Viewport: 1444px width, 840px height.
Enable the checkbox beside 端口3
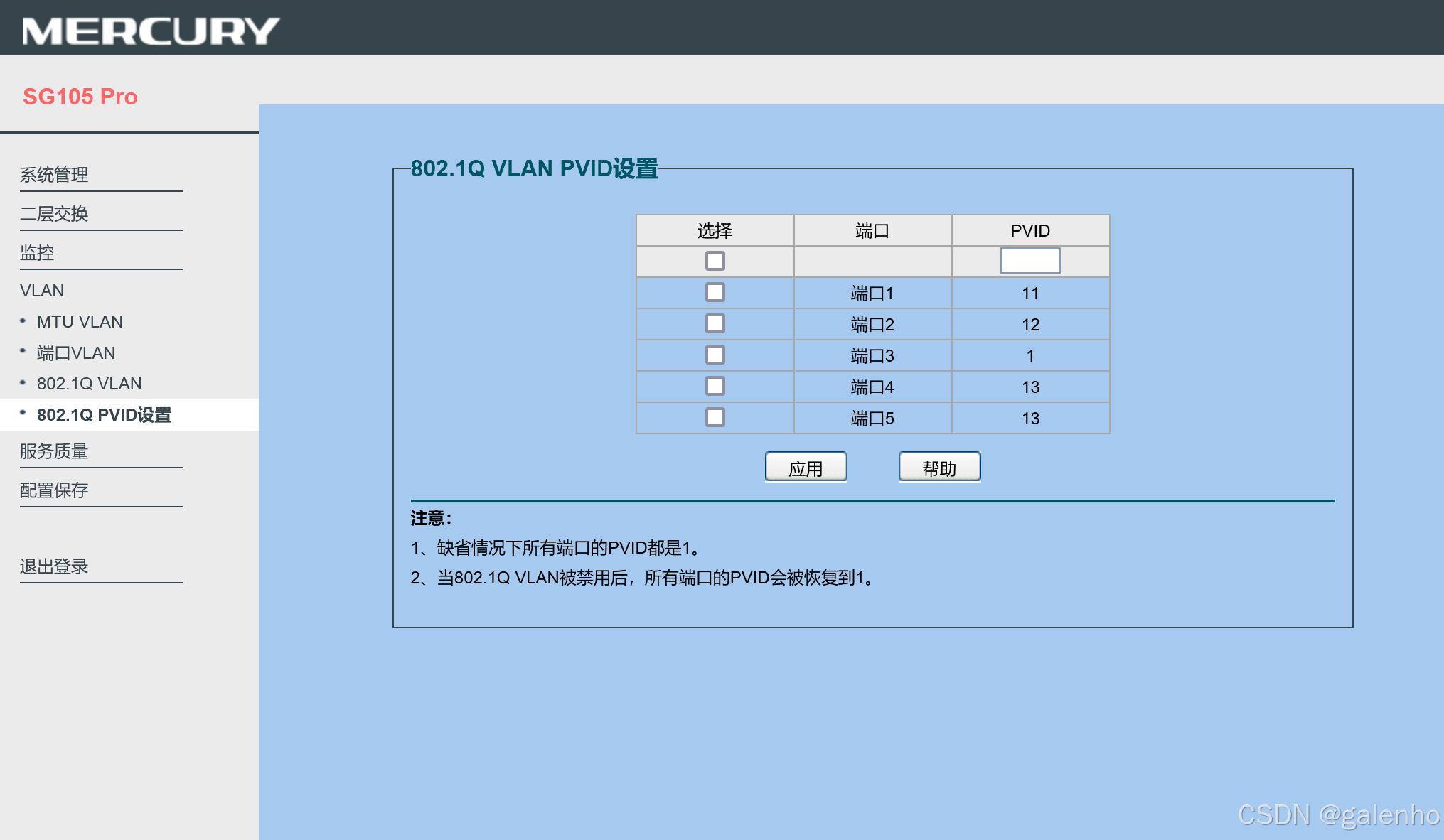point(715,355)
